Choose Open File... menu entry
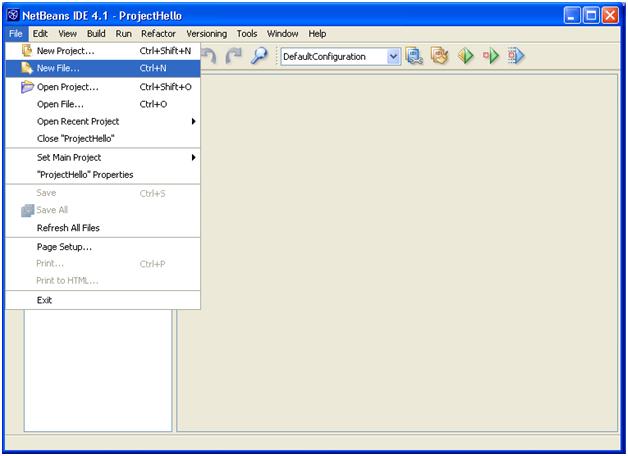The width and height of the screenshot is (628, 456). point(103,104)
